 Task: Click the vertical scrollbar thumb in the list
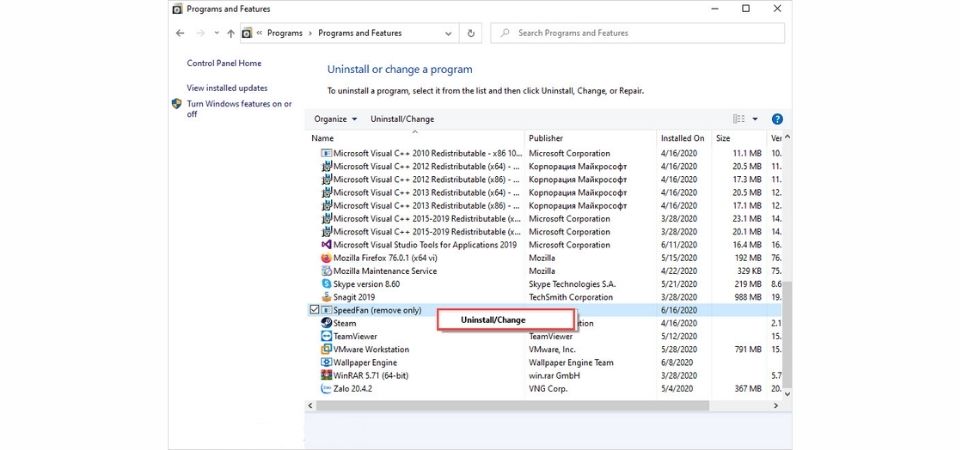787,334
